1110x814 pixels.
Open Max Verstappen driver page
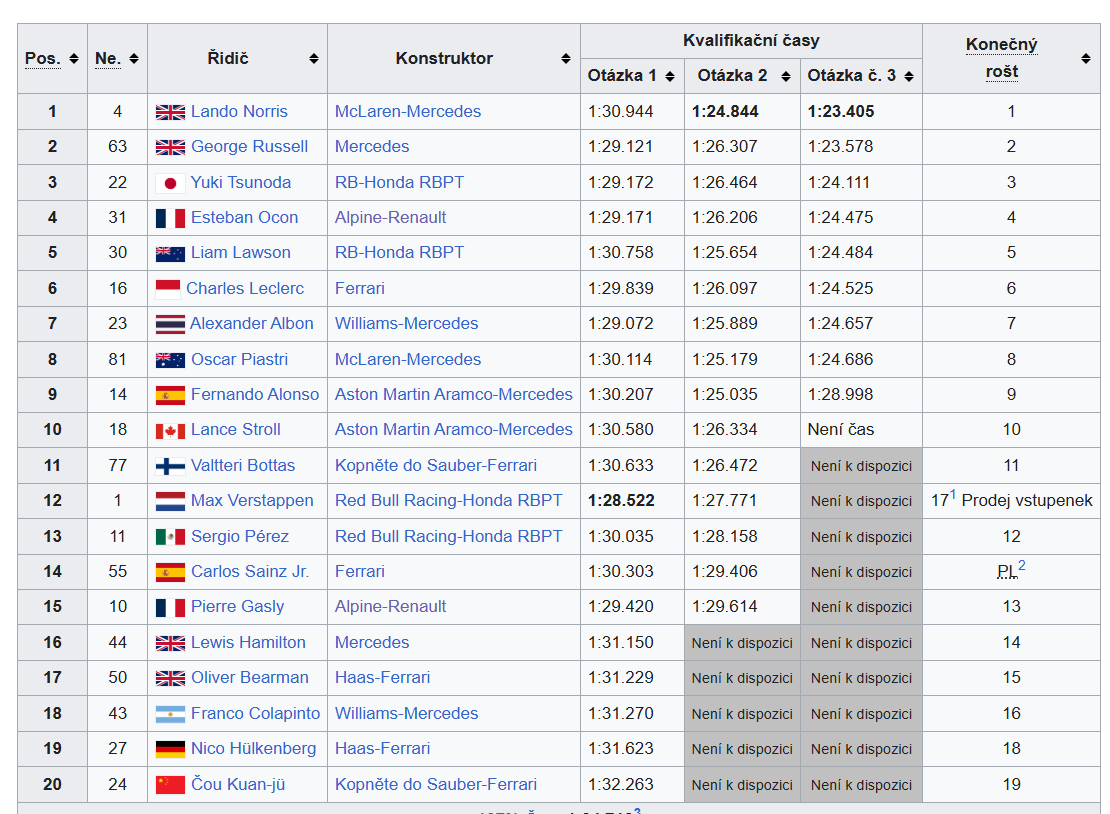tap(252, 501)
